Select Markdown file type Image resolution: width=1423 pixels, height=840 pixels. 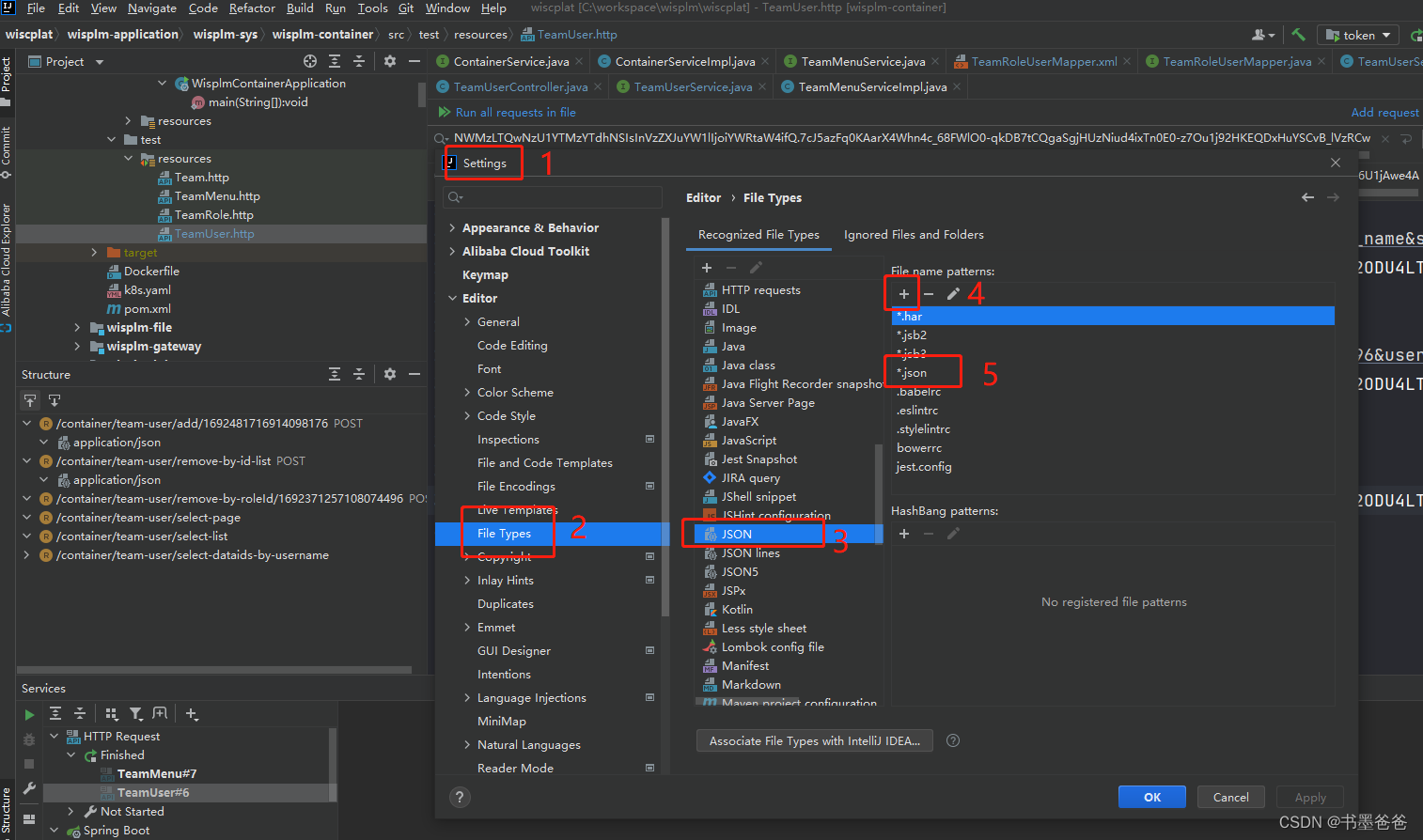pos(751,685)
